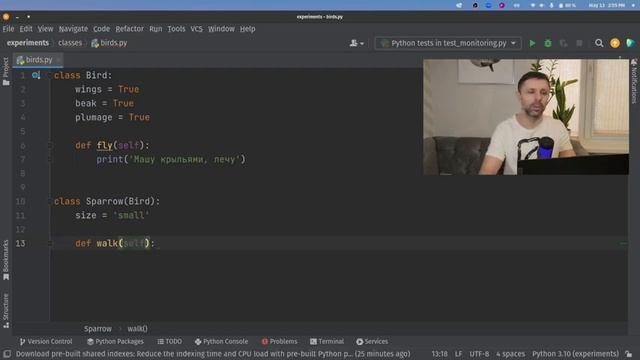Click the system clock in top bar
Image resolution: width=640 pixels, height=360 pixels.
[607, 5]
